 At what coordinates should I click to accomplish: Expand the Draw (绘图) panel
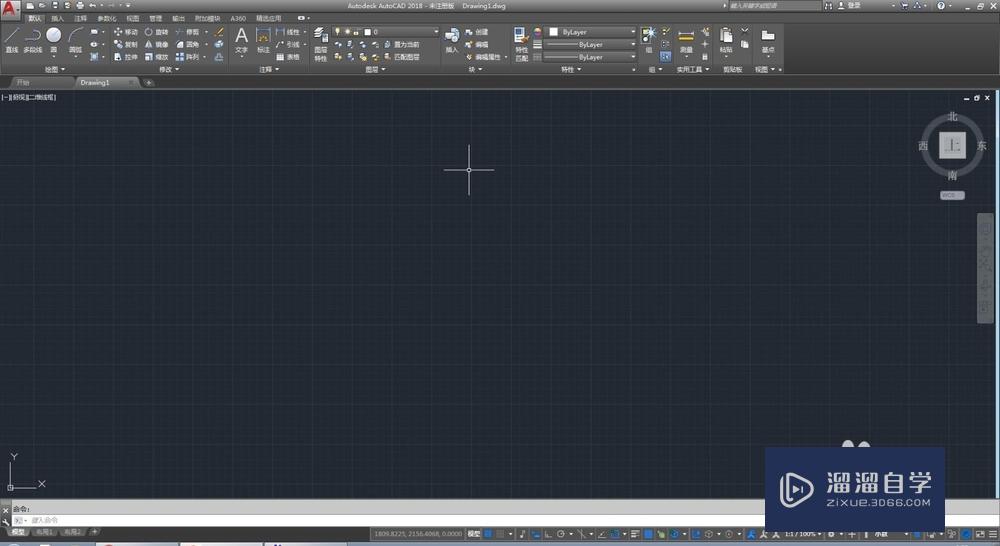tap(55, 70)
